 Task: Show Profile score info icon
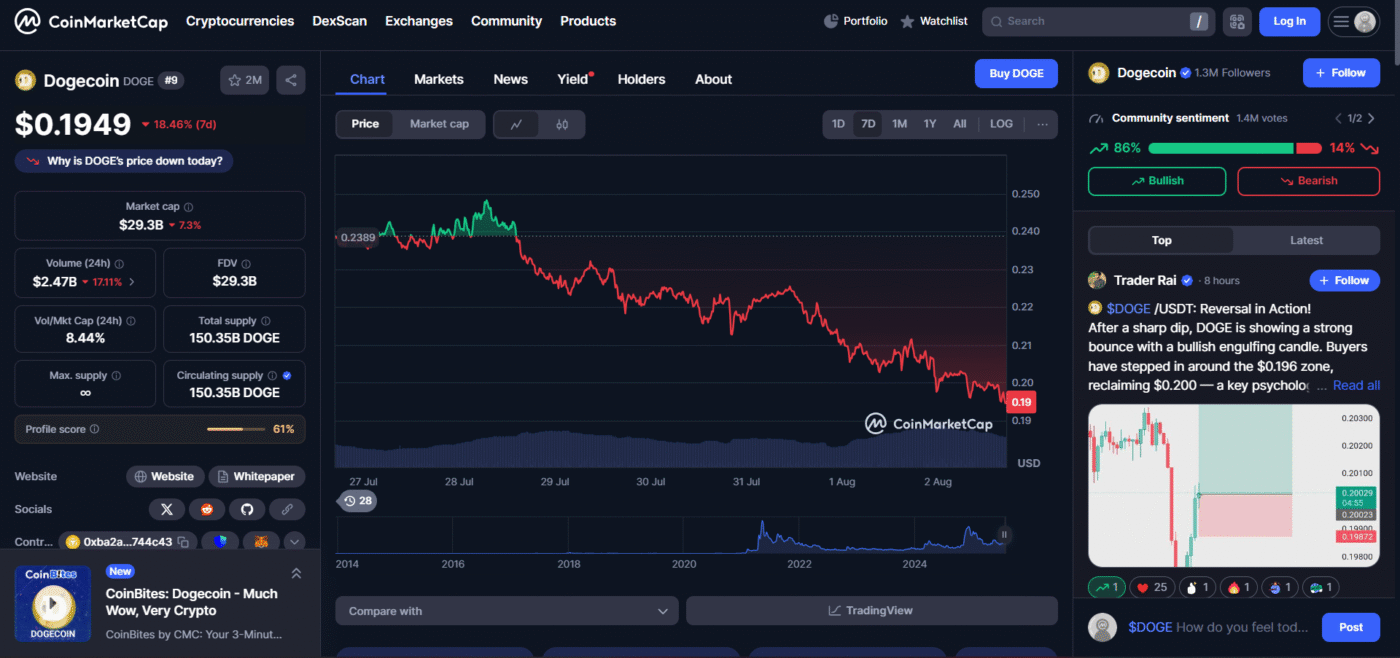point(95,429)
